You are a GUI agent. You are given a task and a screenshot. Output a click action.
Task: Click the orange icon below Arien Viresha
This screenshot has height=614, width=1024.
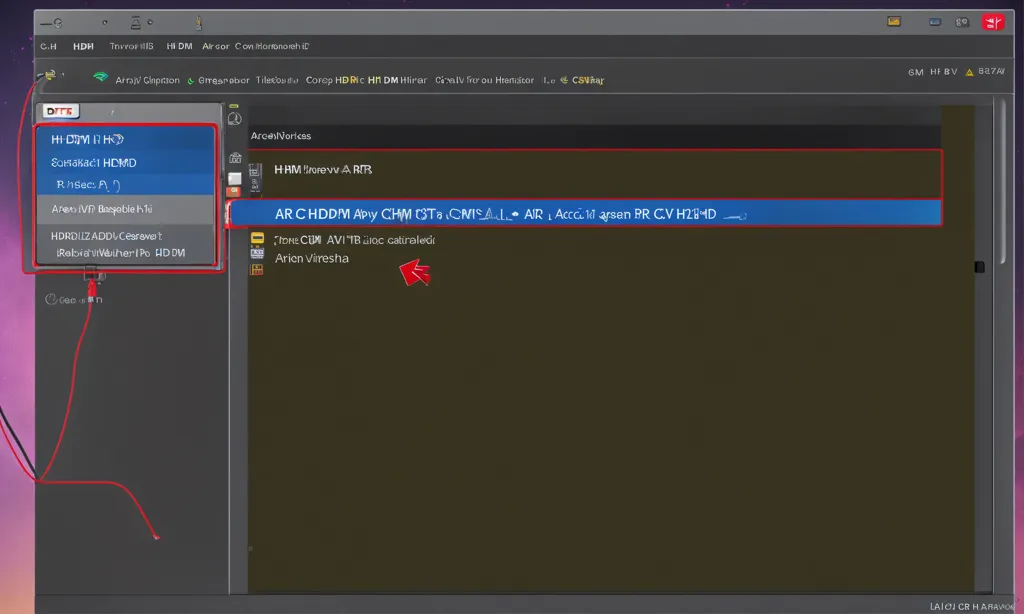[257, 270]
